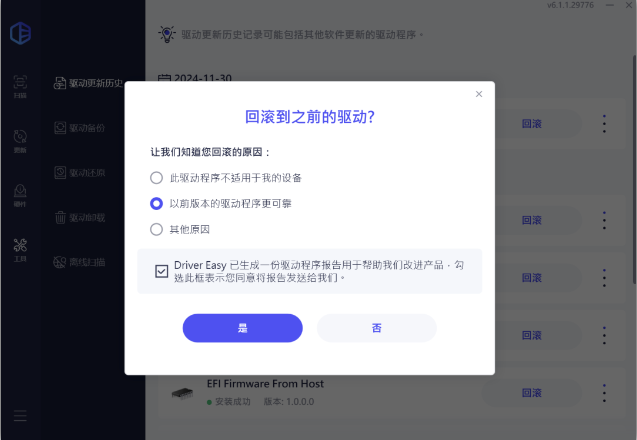Open 驱动备份 menu item
Screen dimensions: 637x440
point(80,128)
